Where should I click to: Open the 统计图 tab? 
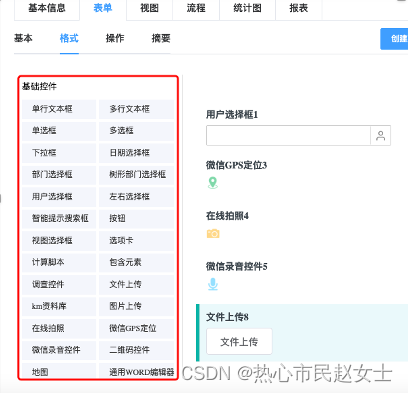point(247,8)
